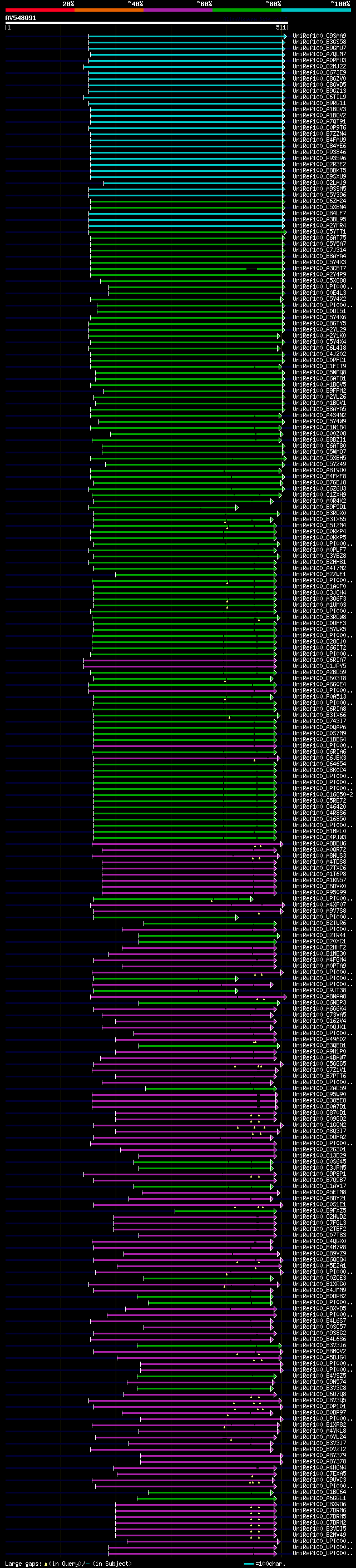Select hit label UniRef100_A3Q6F3
Screen dimensions: 356x1568
point(319,598)
